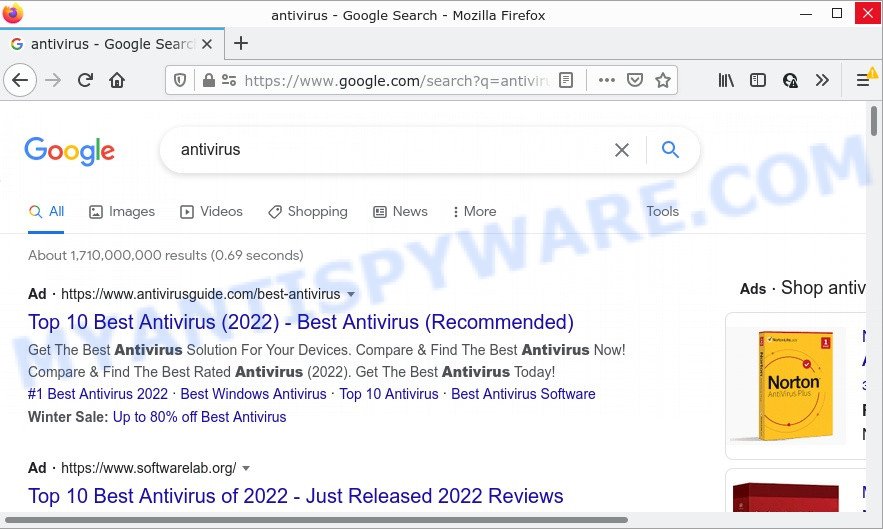Open Top 10 Antivirus sitelink

click(389, 394)
